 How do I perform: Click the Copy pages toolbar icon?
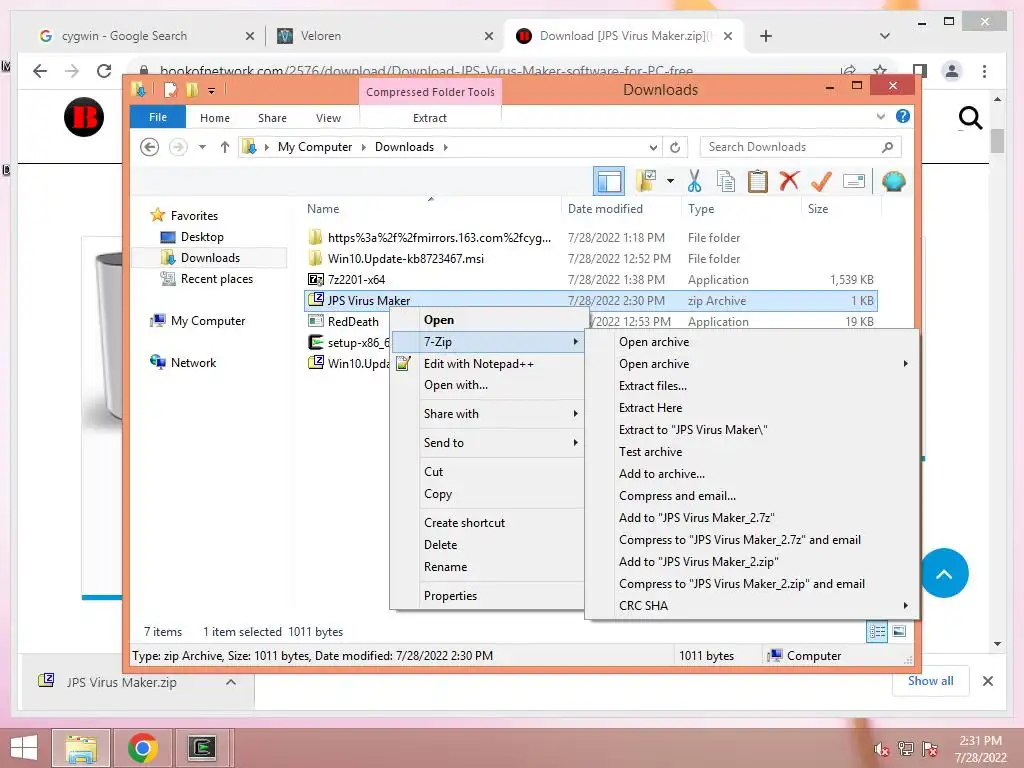click(726, 181)
